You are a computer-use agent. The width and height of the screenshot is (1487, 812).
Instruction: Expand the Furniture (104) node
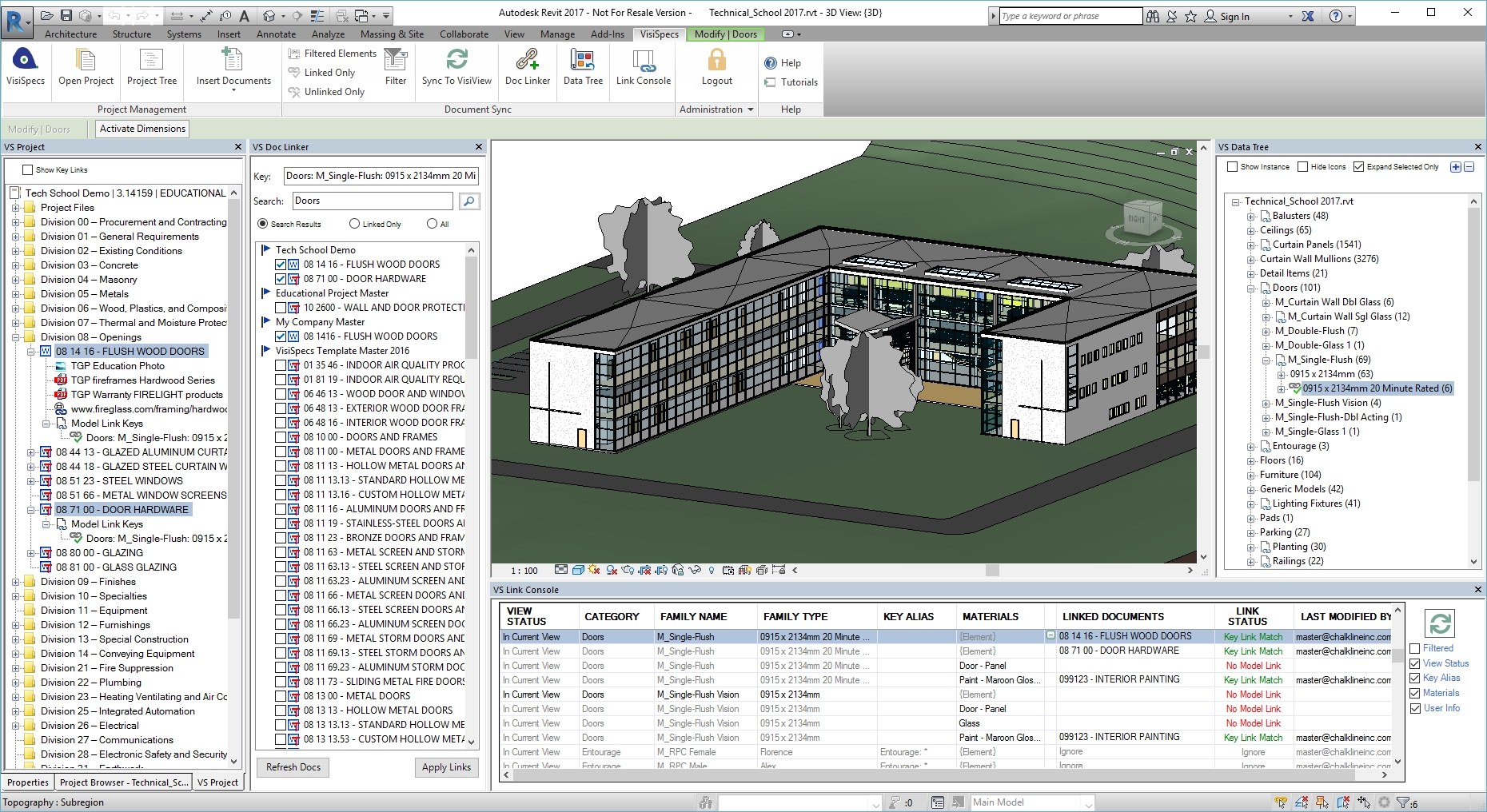tap(1251, 475)
